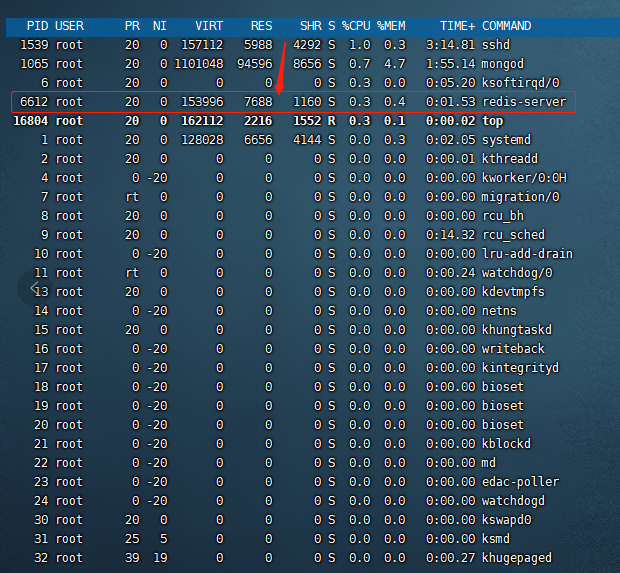Select the kintegrityd command name
Viewport: 620px width, 573px height.
point(521,368)
